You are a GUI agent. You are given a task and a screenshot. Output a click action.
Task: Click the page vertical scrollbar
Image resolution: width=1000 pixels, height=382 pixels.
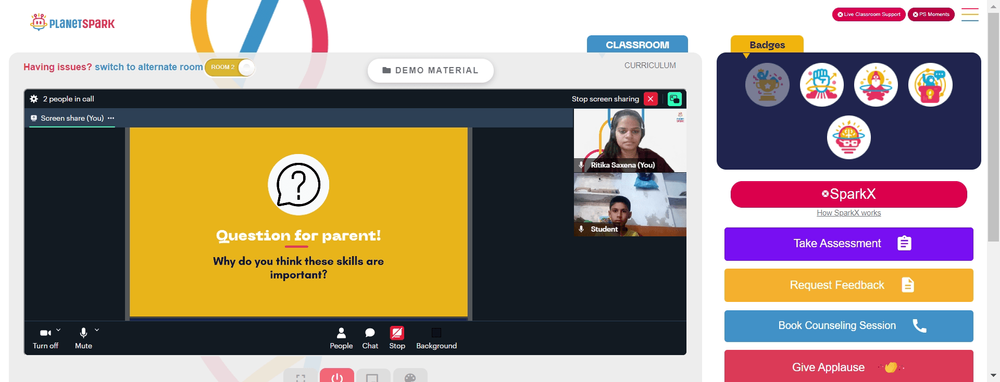[994, 128]
